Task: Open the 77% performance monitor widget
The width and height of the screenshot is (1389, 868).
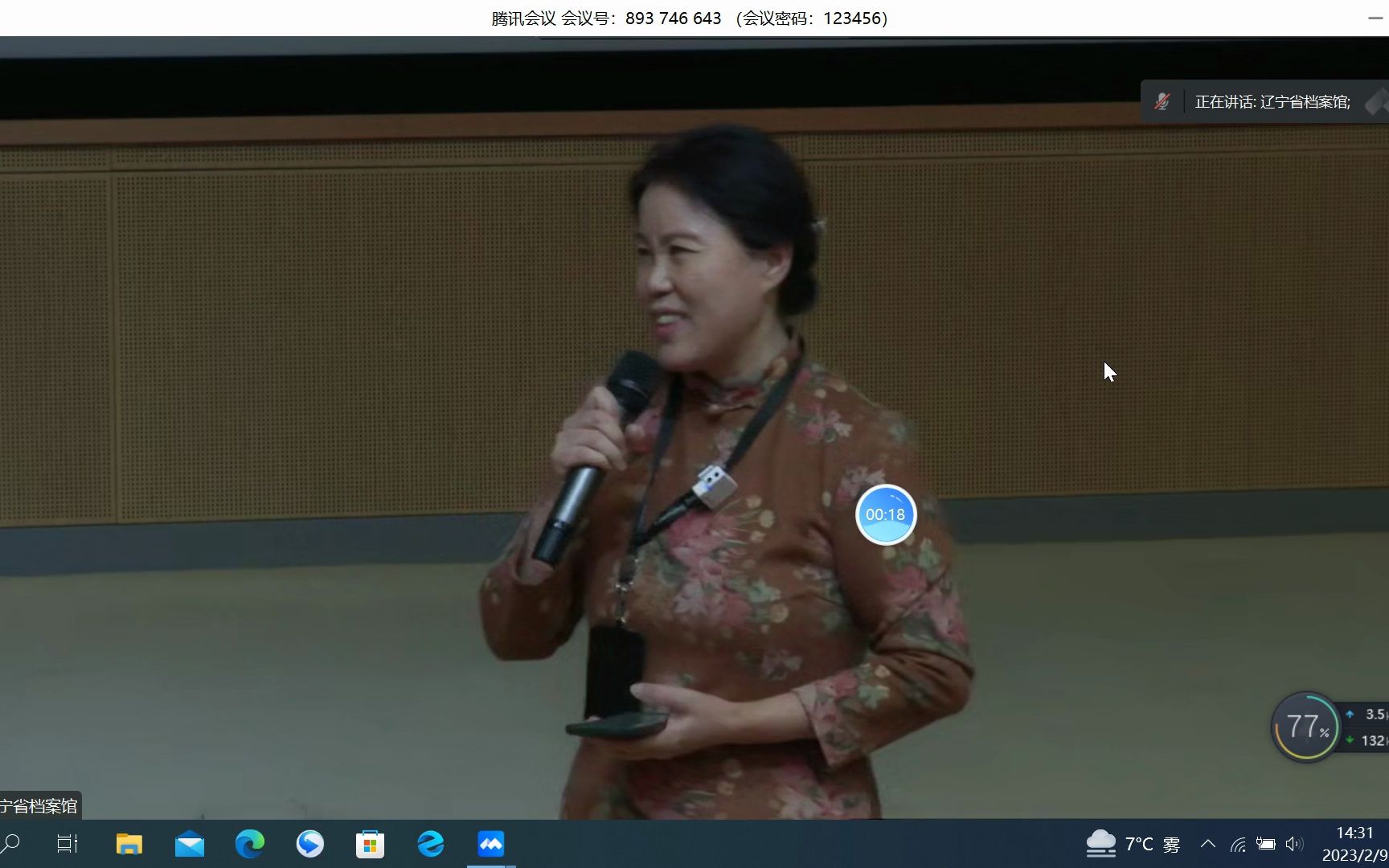Action: point(1306,727)
